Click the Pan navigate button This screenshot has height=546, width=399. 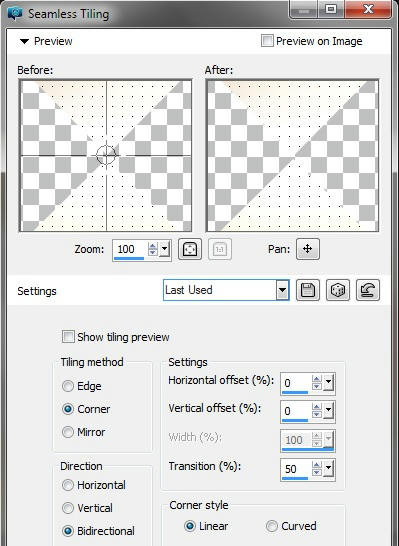pos(308,249)
